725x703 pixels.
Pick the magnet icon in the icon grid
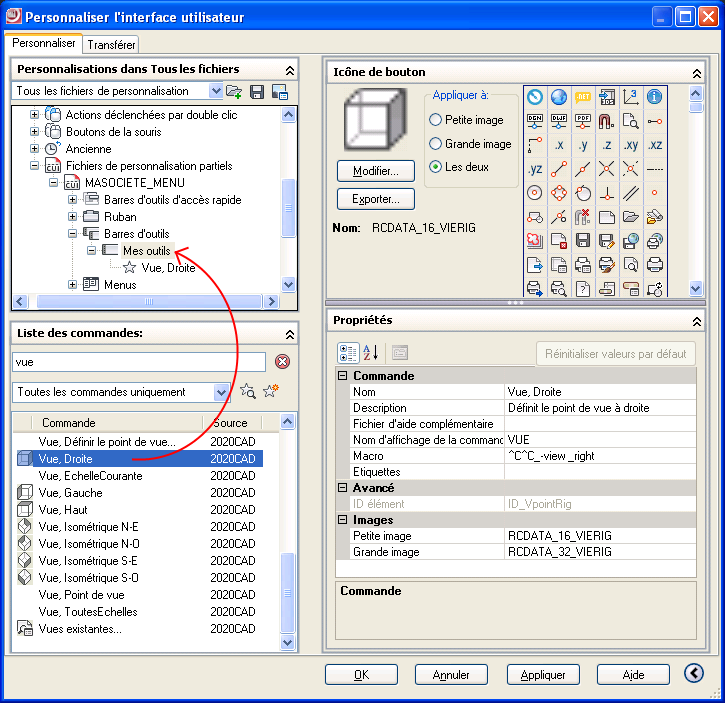click(606, 121)
